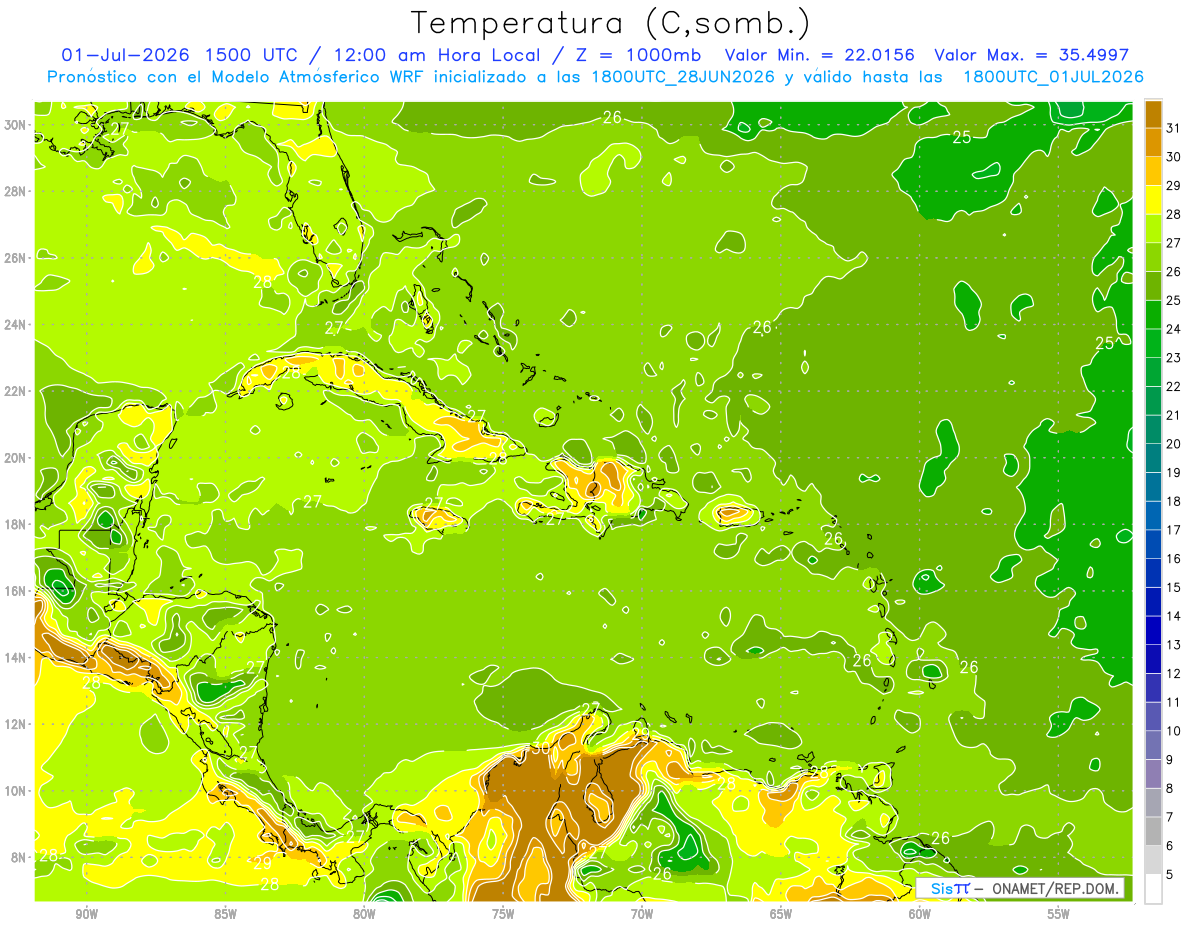Click the 80W longitude axis label
The width and height of the screenshot is (1200, 927).
click(365, 914)
